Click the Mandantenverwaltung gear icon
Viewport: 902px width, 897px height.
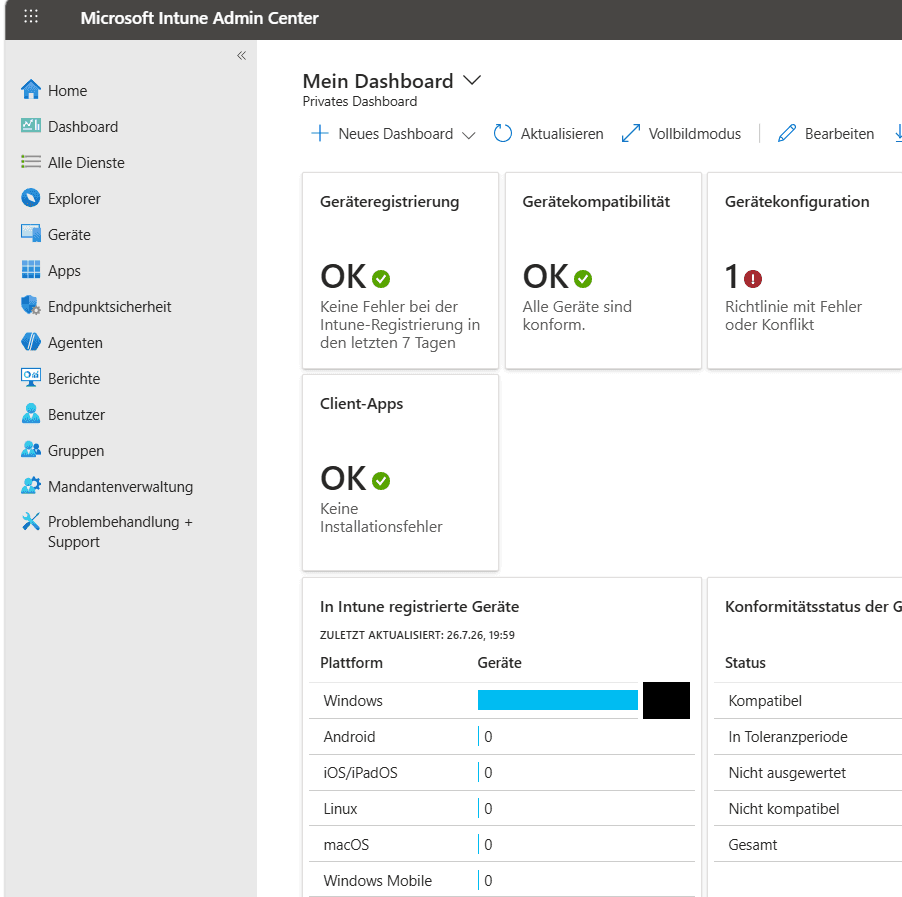click(31, 486)
